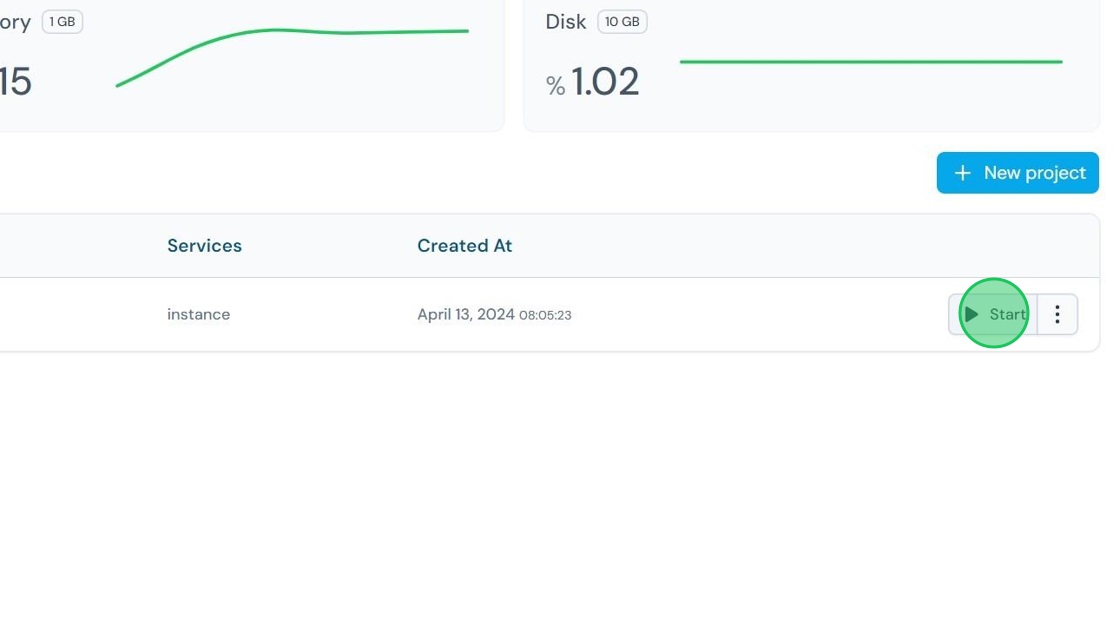Click the New project button
1120x626 pixels.
pos(1017,173)
